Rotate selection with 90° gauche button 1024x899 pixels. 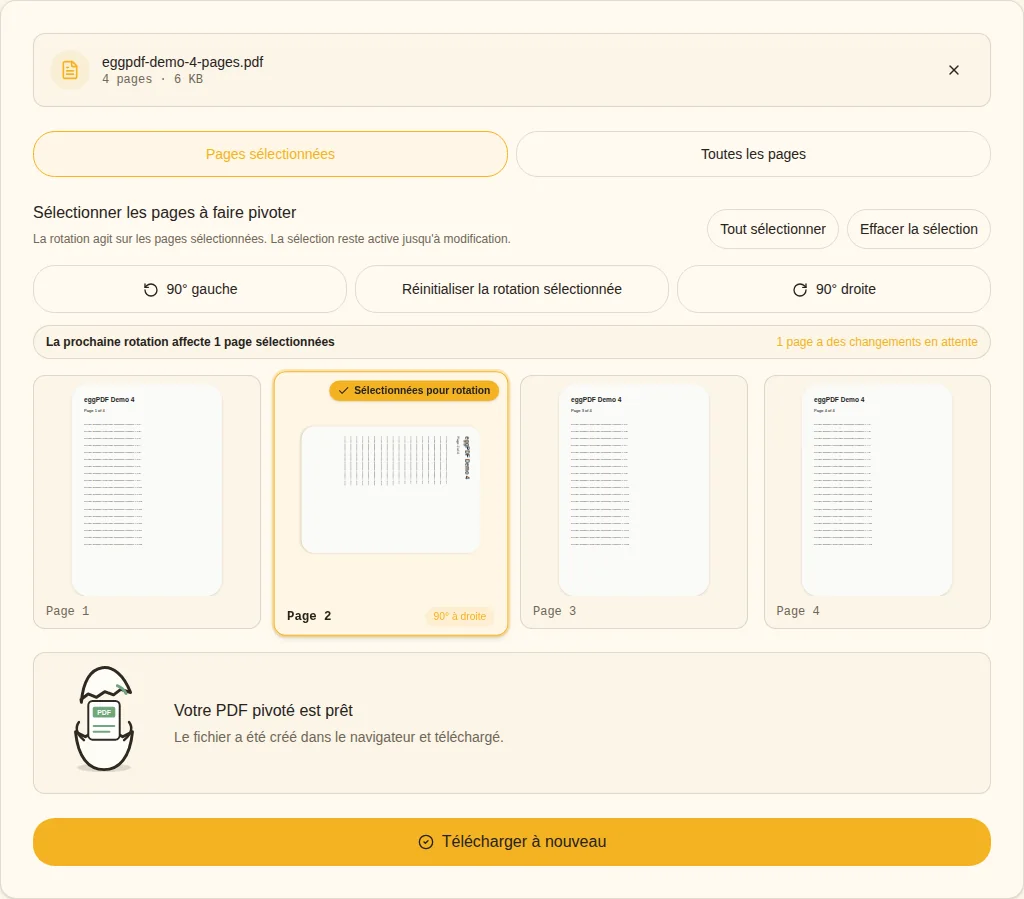[x=190, y=289]
